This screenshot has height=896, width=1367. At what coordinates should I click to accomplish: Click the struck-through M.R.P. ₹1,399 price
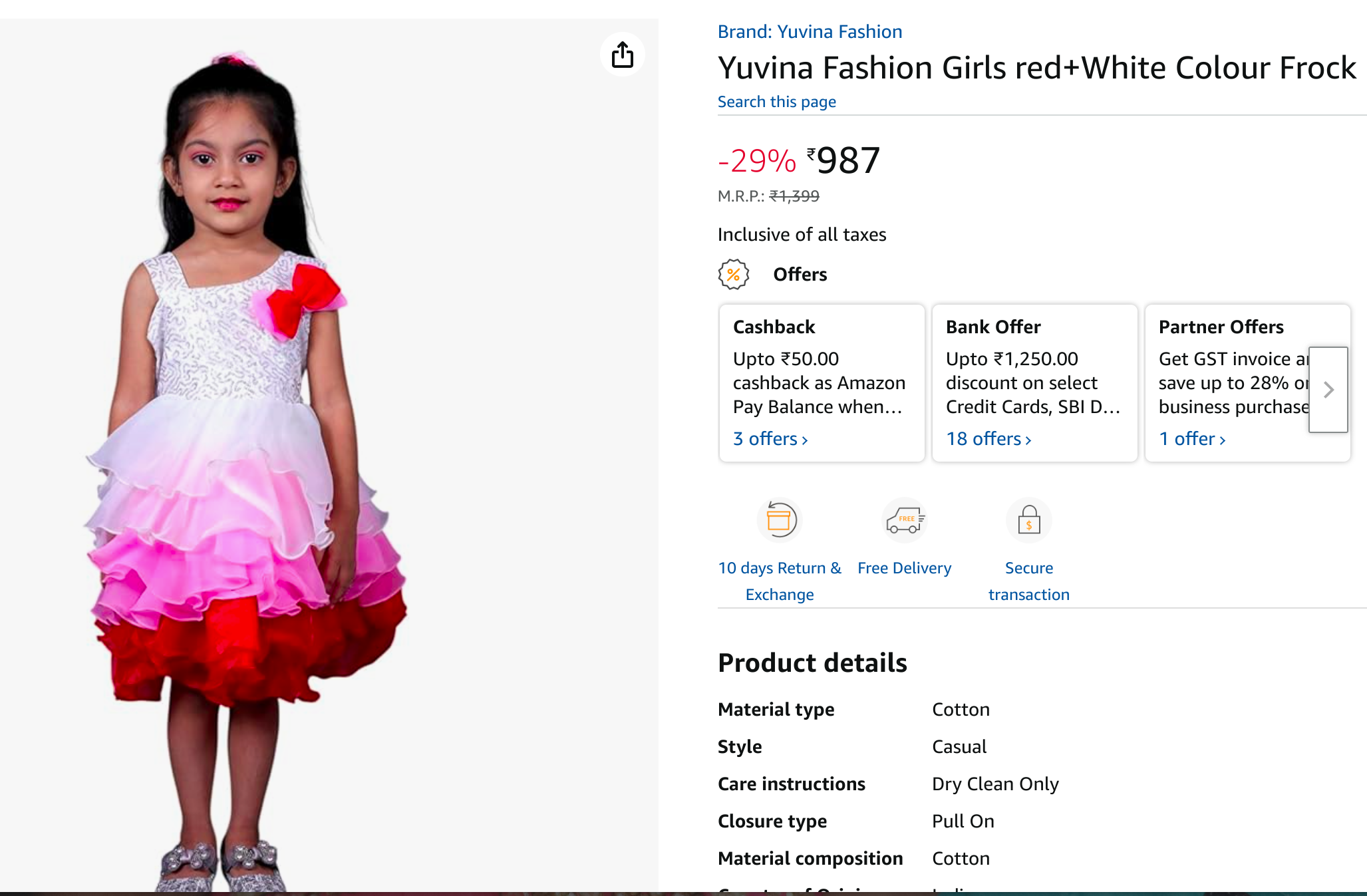794,196
